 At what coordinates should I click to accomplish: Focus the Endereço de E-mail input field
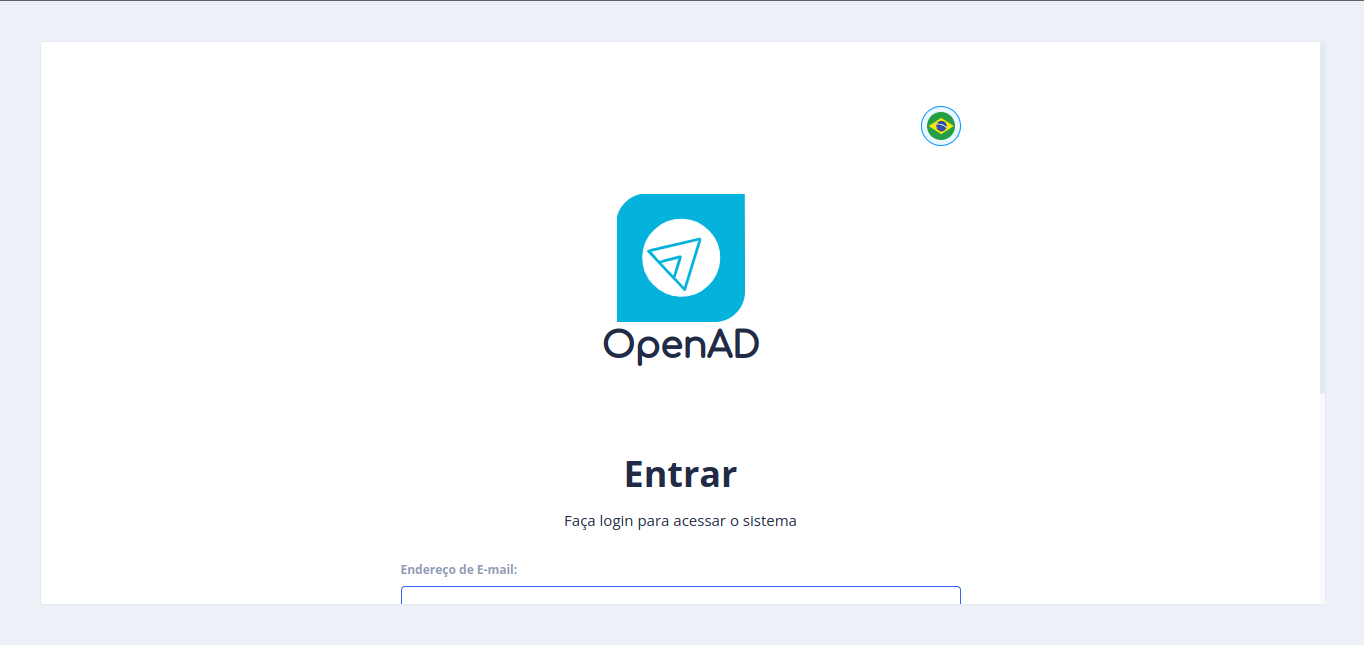[x=681, y=596]
